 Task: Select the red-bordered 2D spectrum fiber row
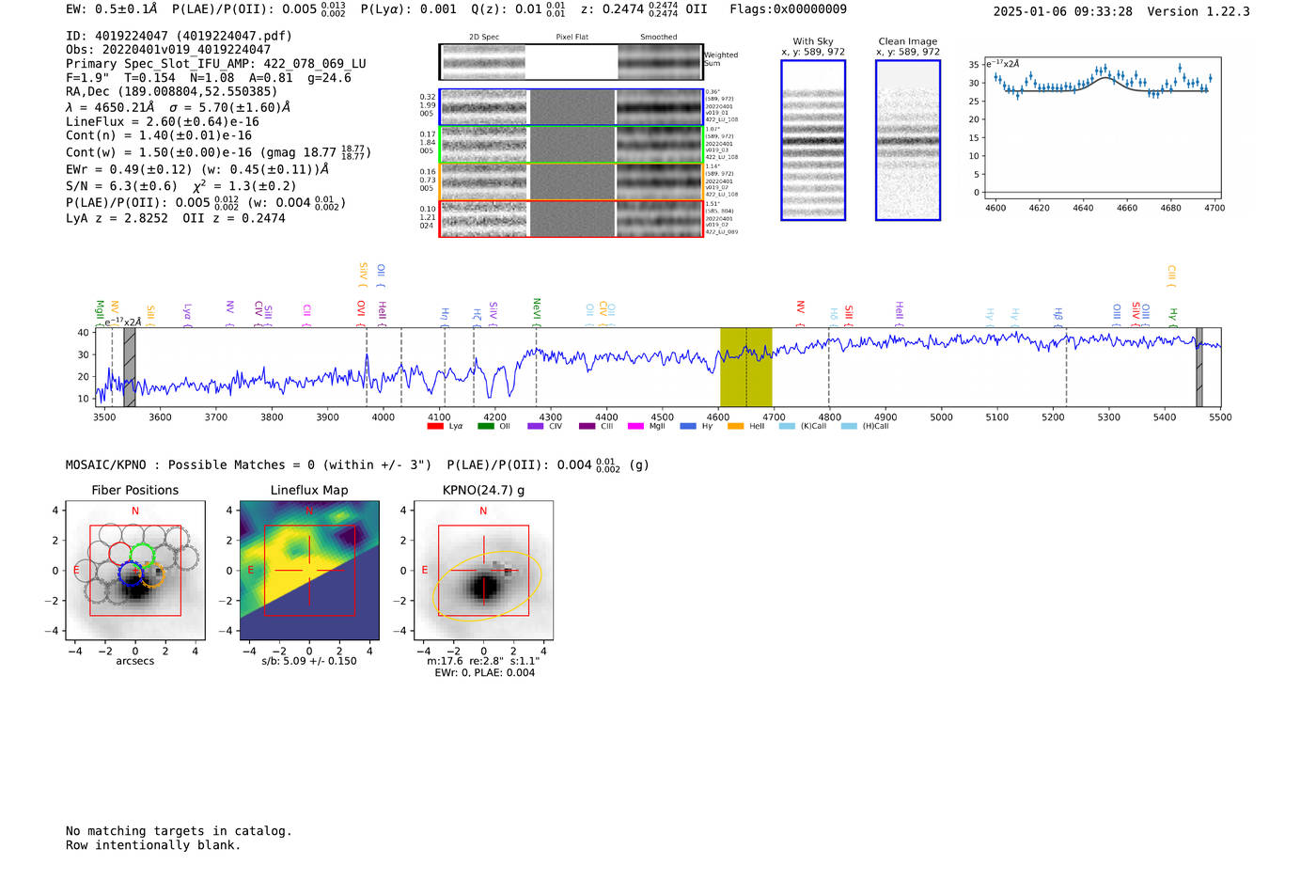(x=571, y=219)
